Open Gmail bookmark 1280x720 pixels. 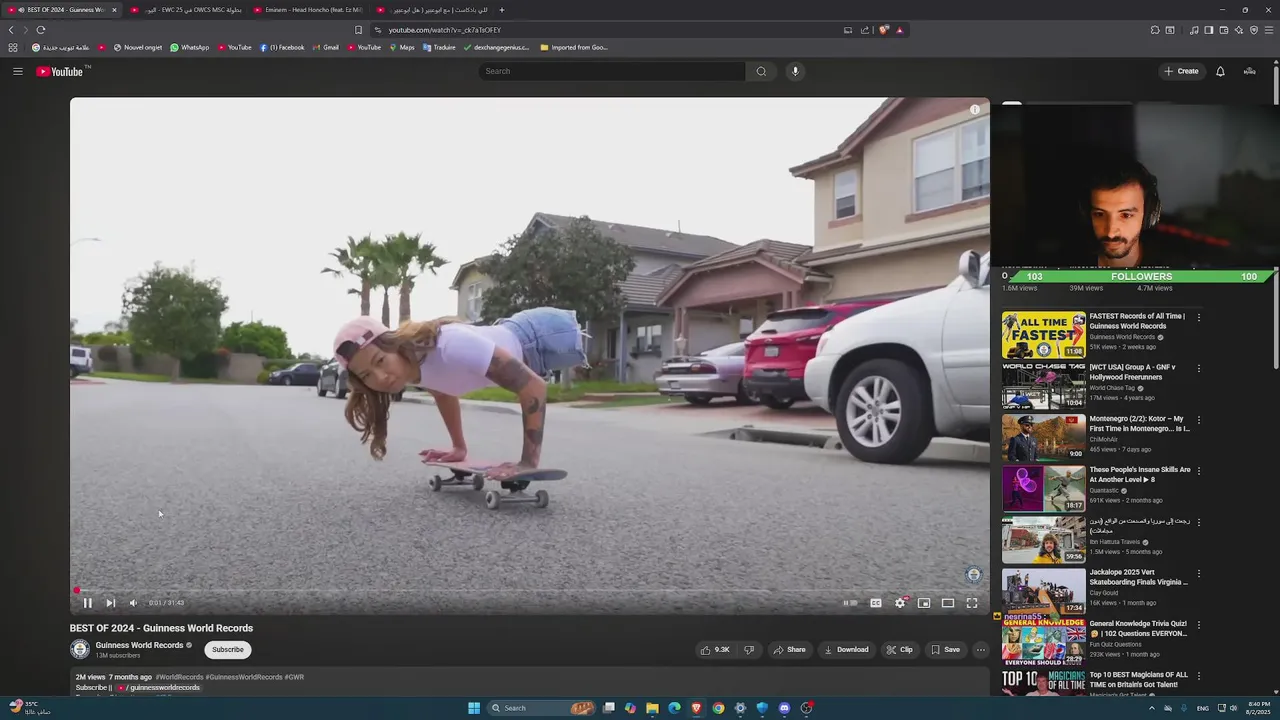point(326,47)
